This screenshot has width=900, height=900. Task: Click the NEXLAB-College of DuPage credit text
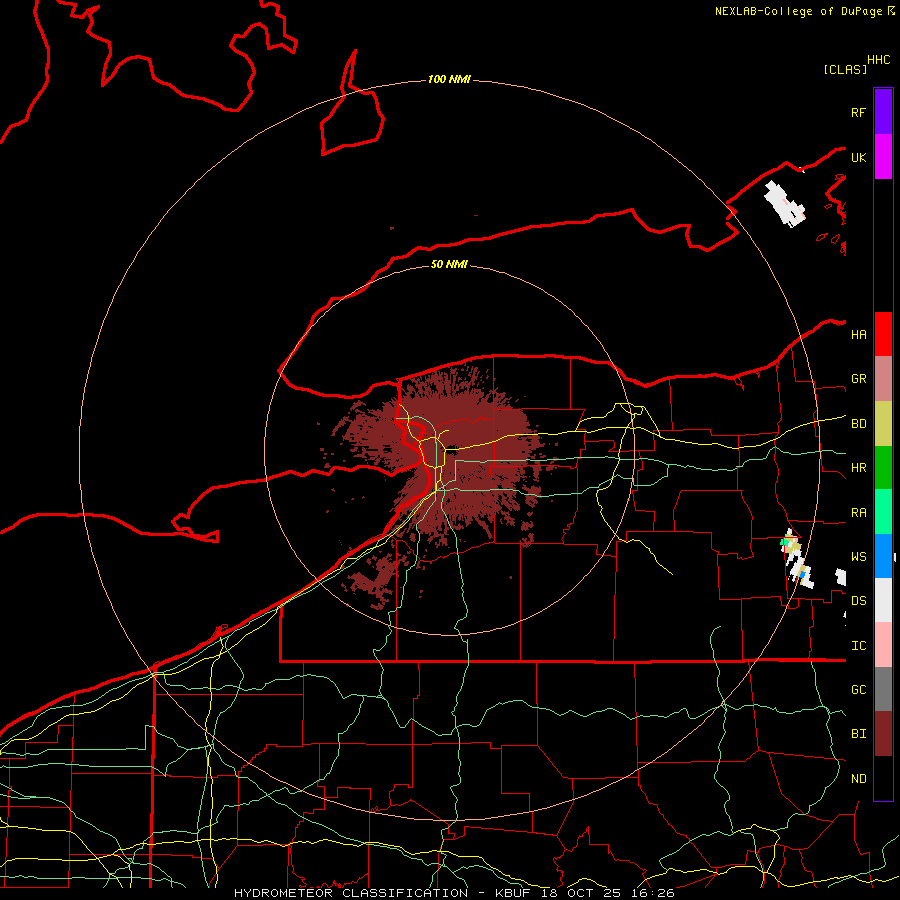coord(798,11)
